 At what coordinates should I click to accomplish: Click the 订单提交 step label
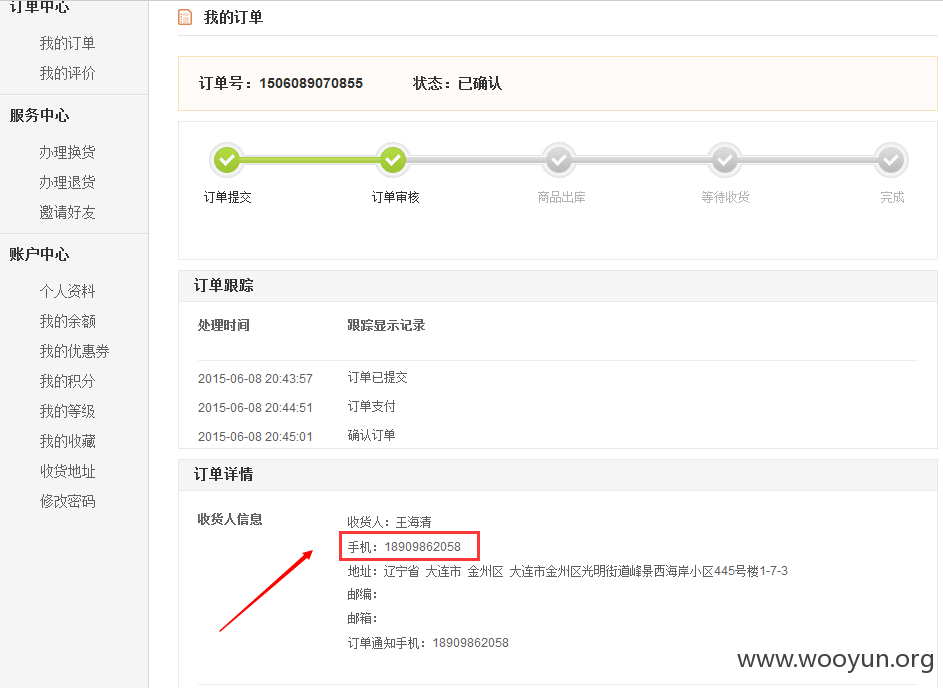coord(227,197)
